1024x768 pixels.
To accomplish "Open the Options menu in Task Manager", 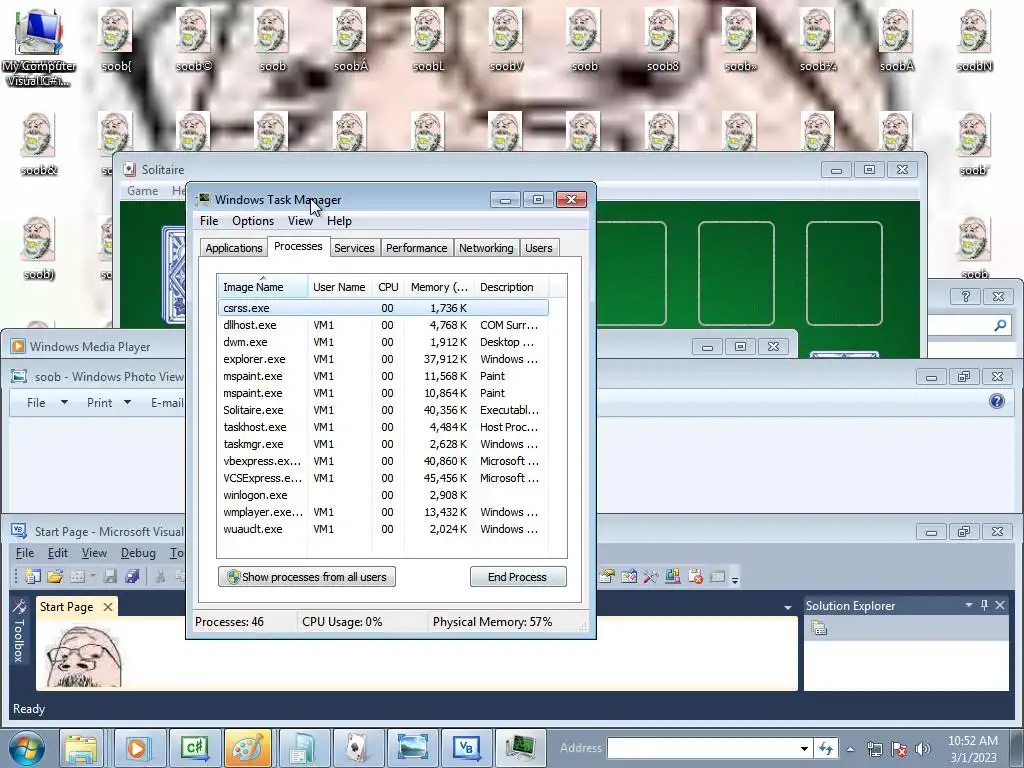I will point(253,221).
